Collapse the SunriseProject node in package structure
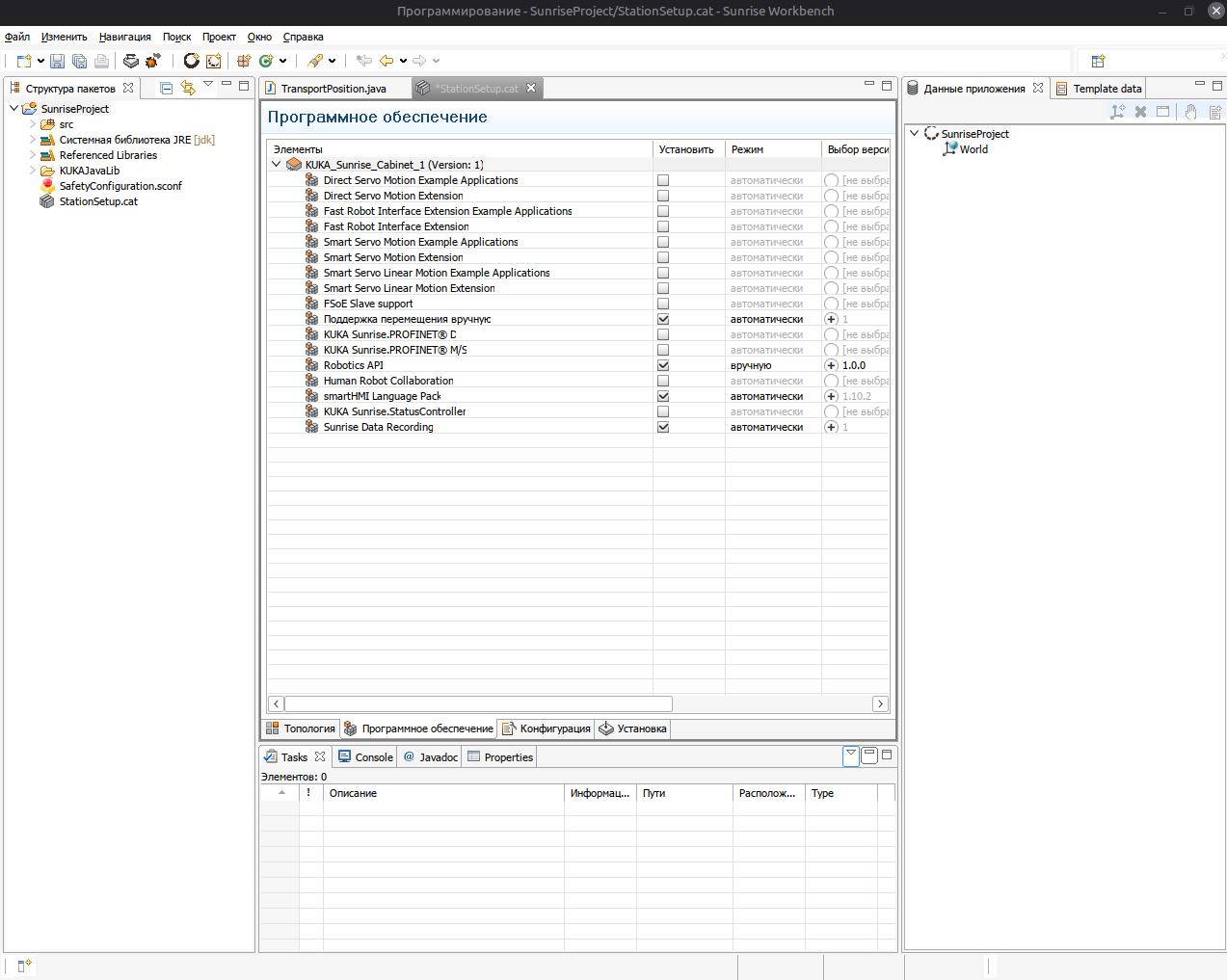The width and height of the screenshot is (1227, 980). pyautogui.click(x=13, y=109)
